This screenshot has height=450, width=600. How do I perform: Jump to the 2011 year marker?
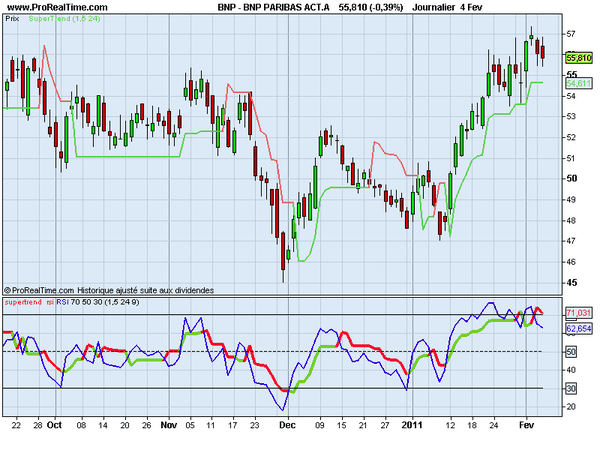[x=412, y=426]
